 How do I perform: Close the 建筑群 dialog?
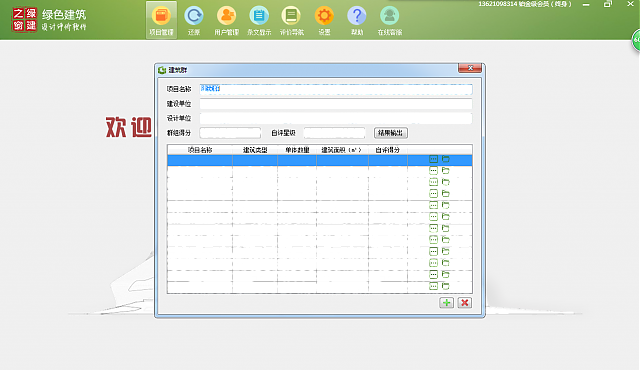click(470, 68)
